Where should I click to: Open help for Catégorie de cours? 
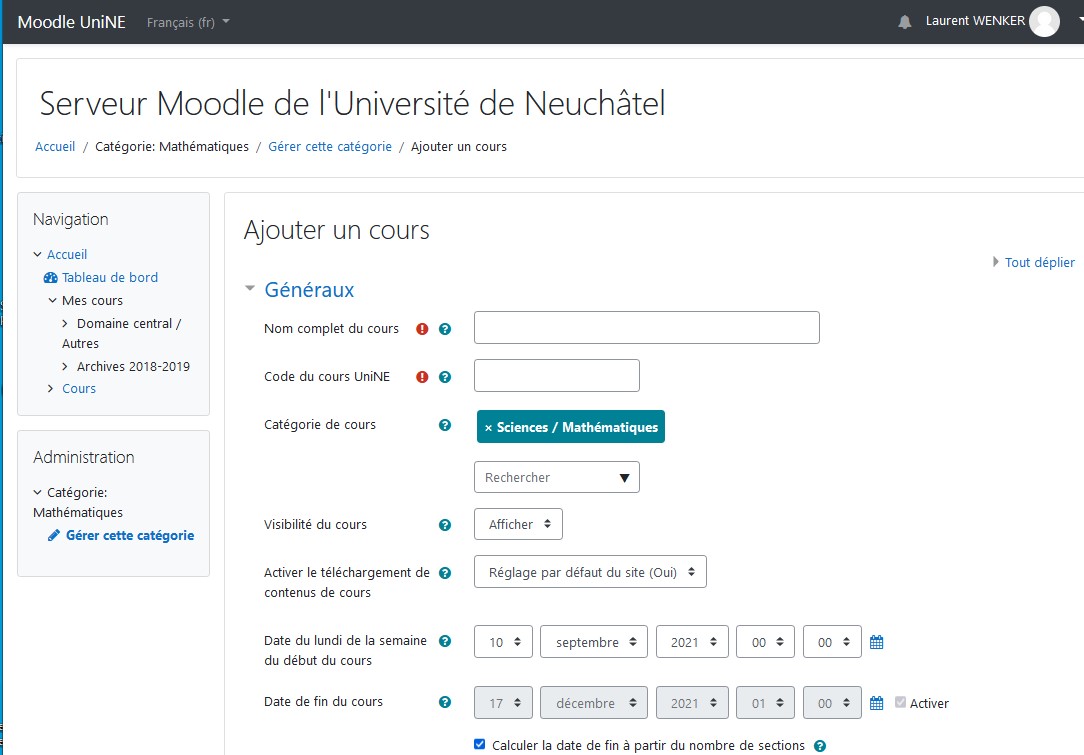tap(443, 425)
